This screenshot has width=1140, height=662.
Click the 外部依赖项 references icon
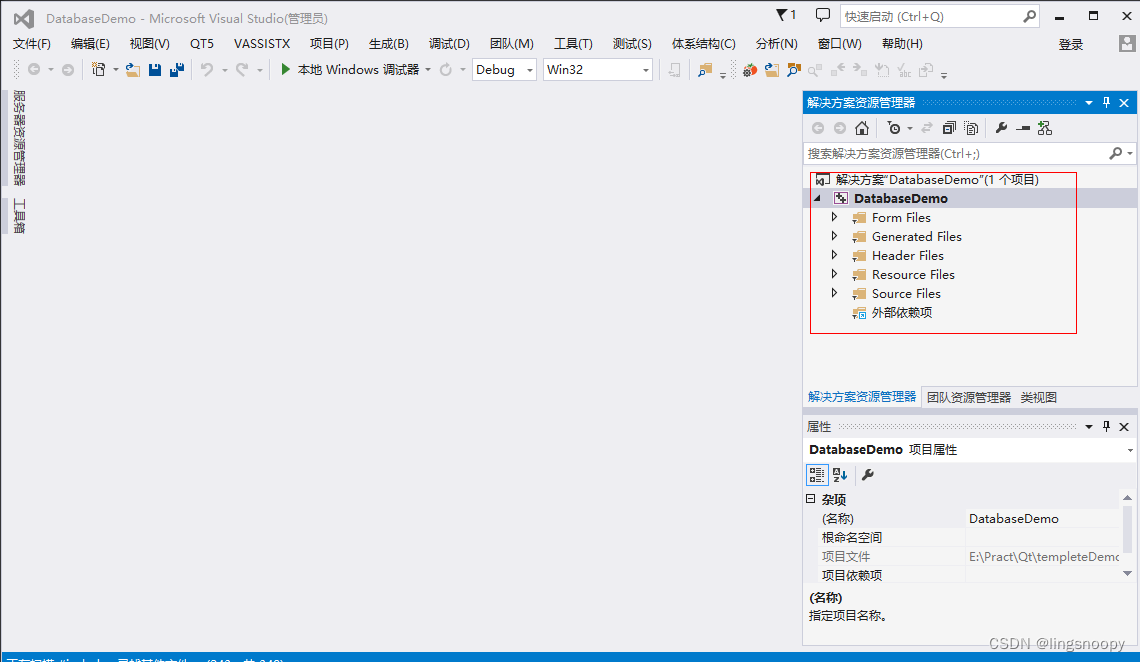(x=859, y=313)
